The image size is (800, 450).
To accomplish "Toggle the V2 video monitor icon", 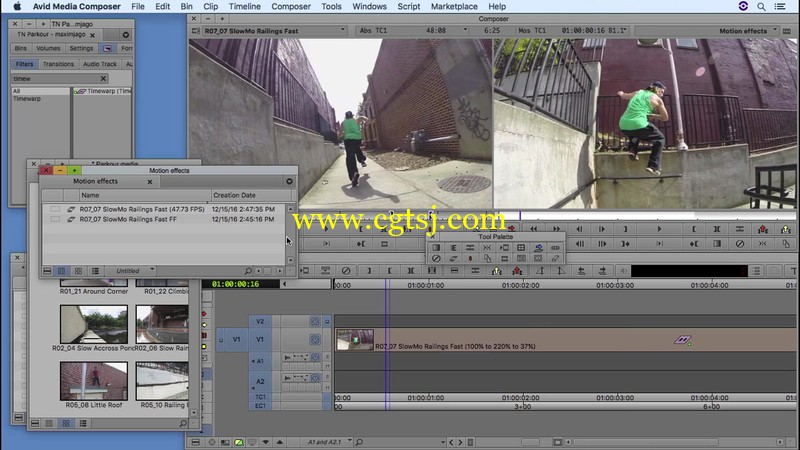I will point(327,321).
